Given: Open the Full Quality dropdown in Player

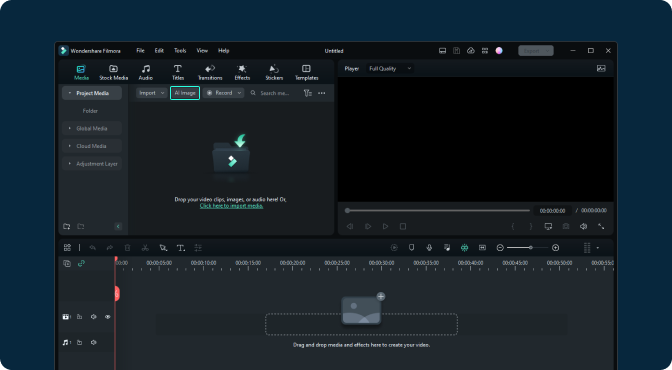Looking at the screenshot, I should pyautogui.click(x=390, y=69).
